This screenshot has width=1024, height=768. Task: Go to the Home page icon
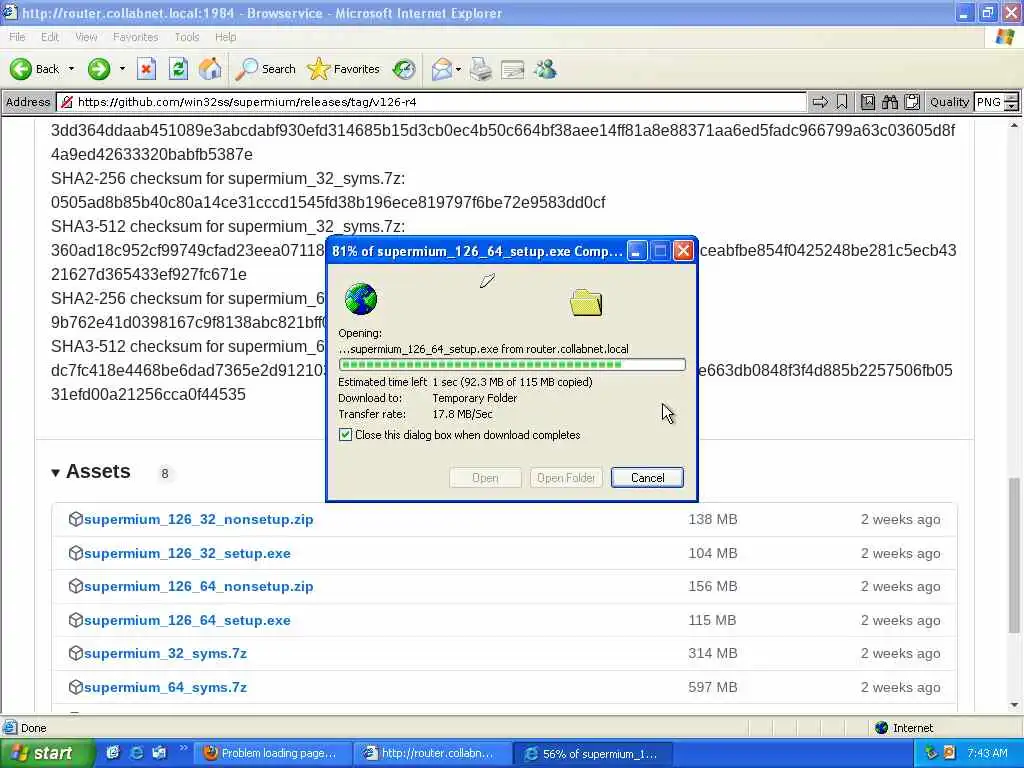click(210, 69)
